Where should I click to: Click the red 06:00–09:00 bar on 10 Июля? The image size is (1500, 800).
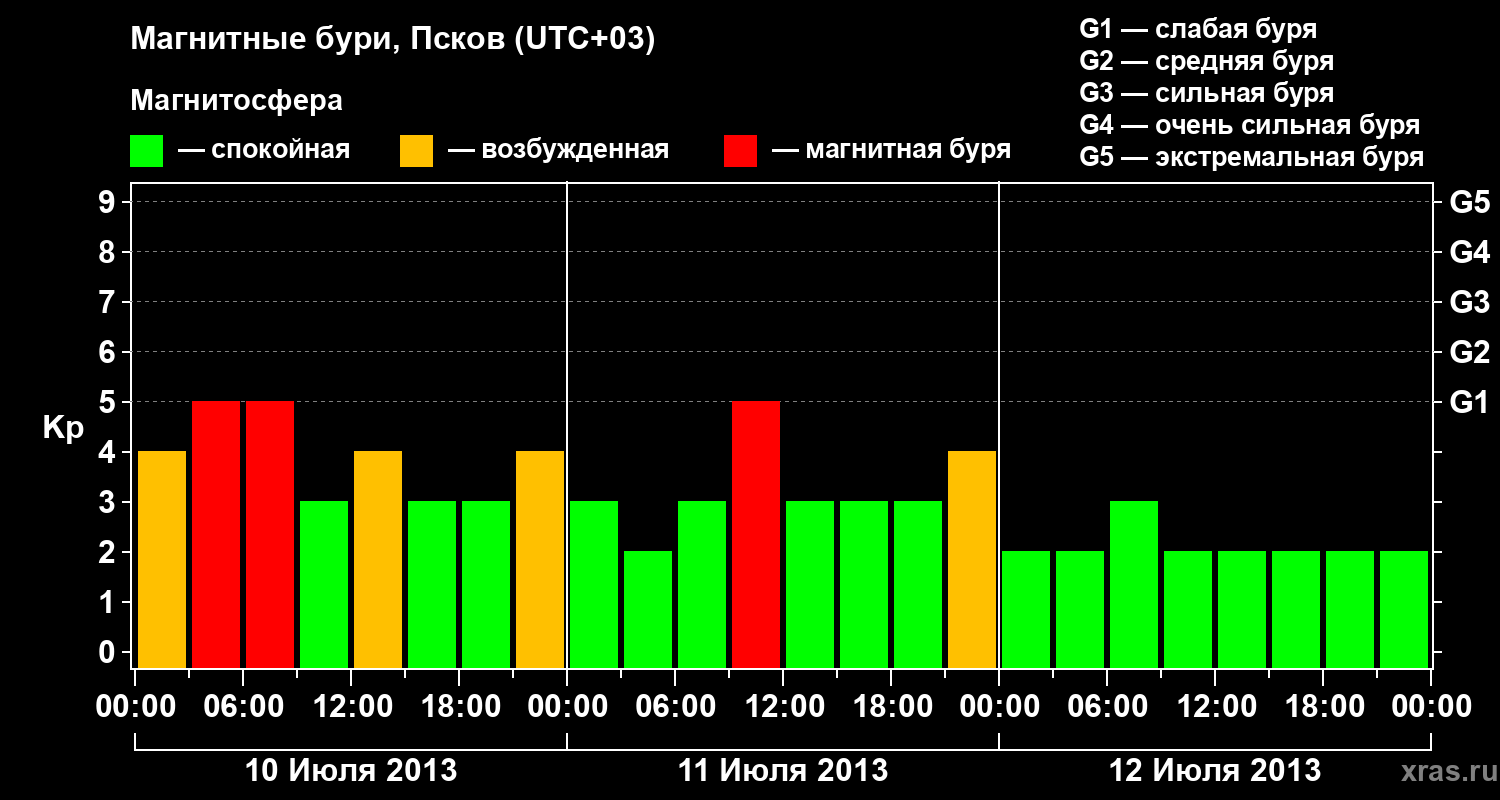(270, 534)
